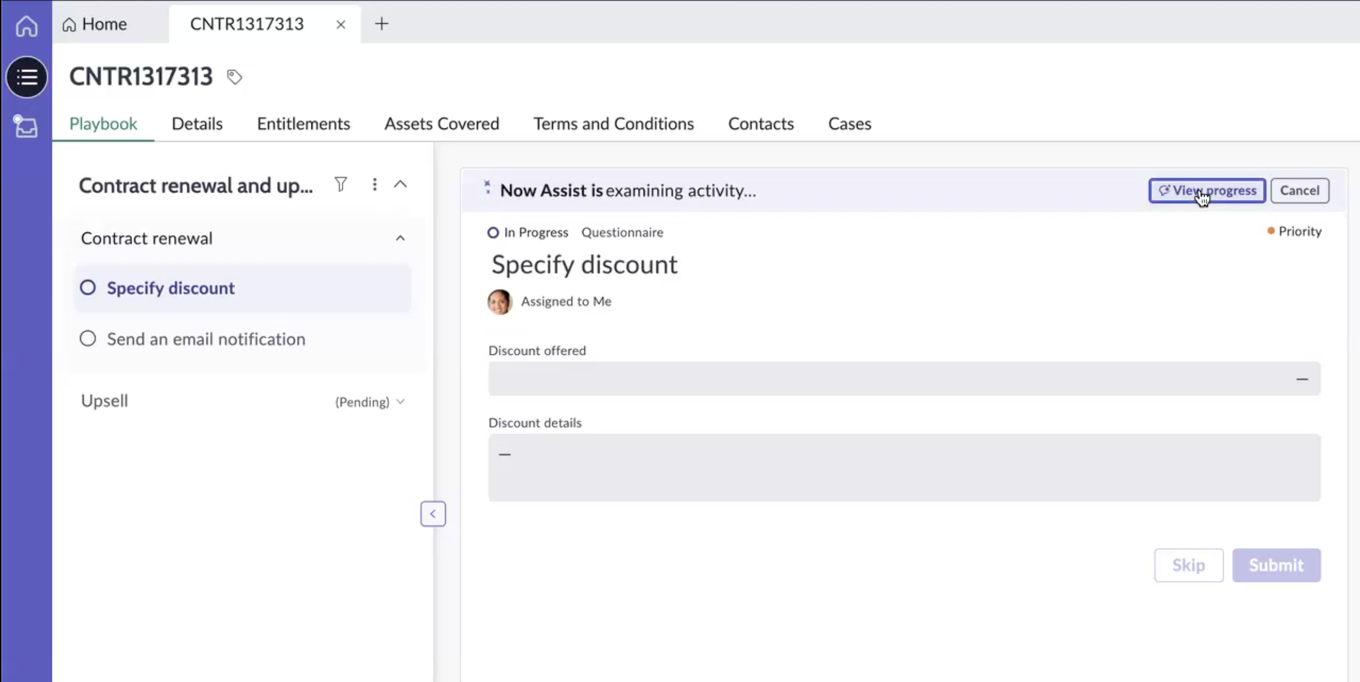Click the Upsell stage heading
This screenshot has width=1360, height=682.
click(104, 401)
